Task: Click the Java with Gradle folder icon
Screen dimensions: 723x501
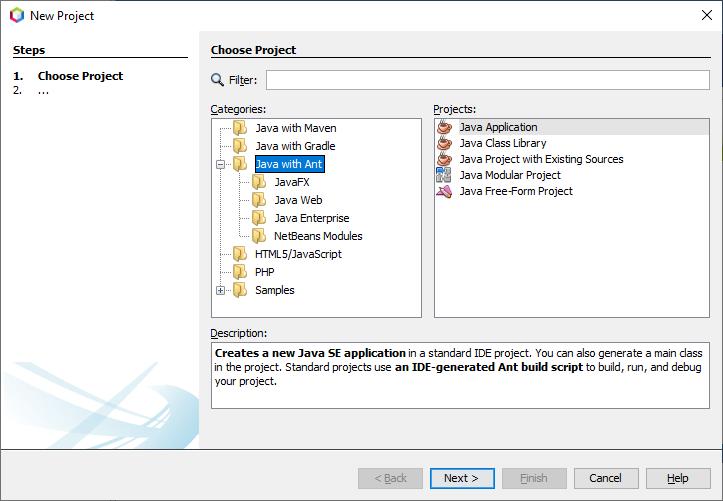Action: [240, 146]
